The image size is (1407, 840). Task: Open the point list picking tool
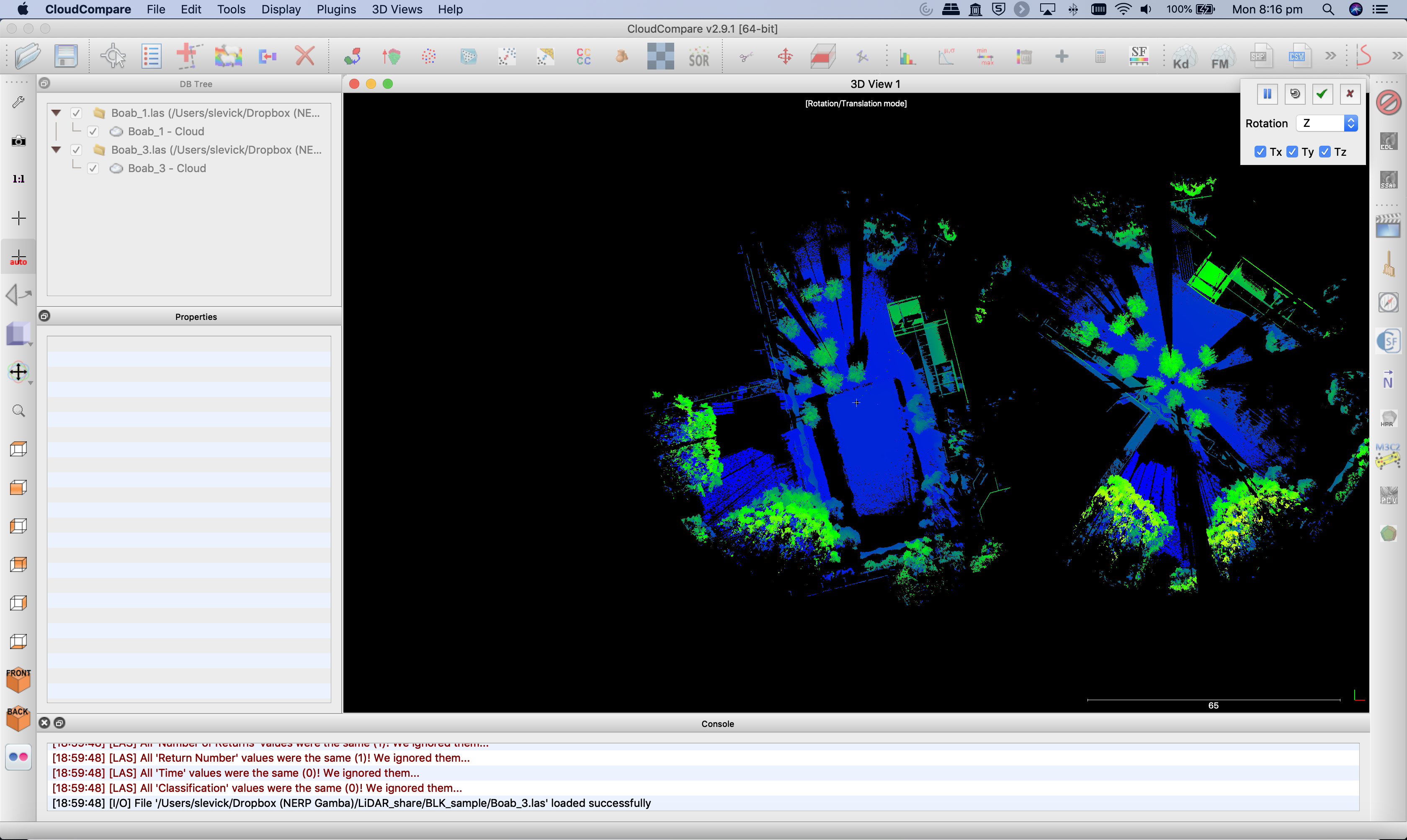[151, 56]
